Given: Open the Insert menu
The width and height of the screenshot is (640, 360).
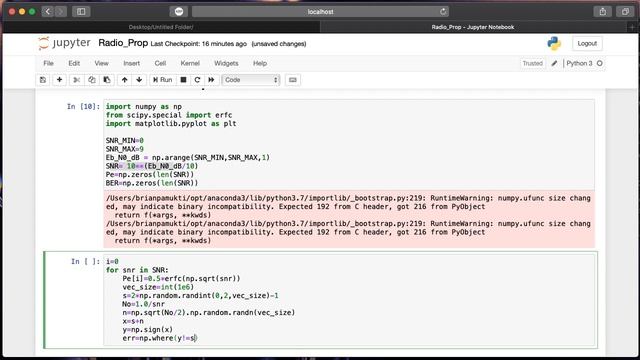Looking at the screenshot, I should 131,63.
